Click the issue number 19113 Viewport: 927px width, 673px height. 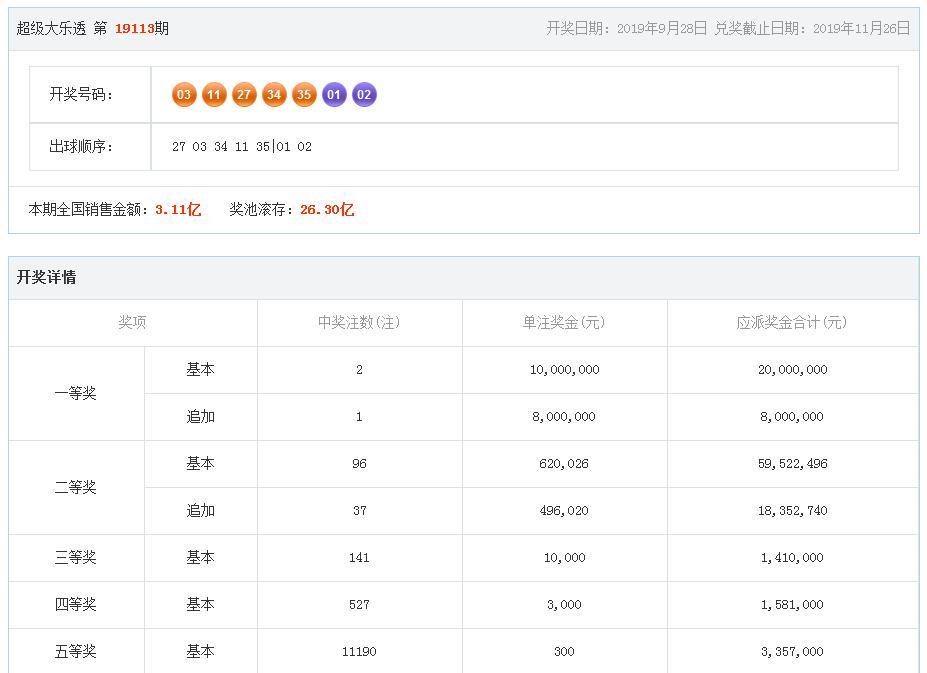[x=134, y=28]
